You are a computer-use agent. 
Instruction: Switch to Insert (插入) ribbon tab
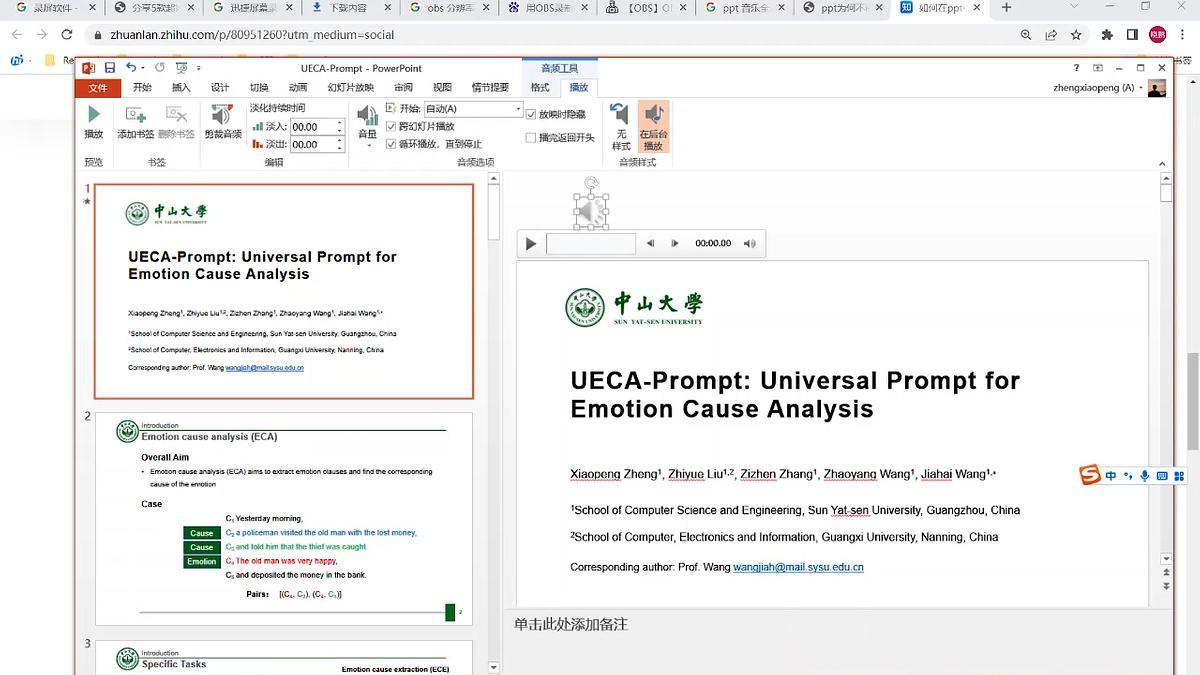coord(181,88)
